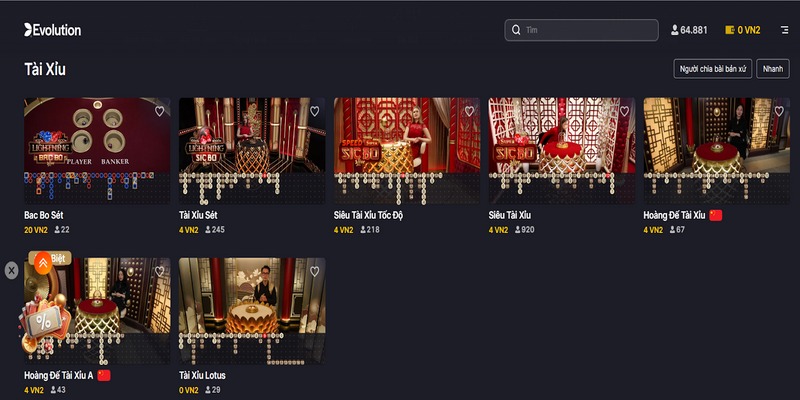
Task: Open the percent coupon promo icon
Action: click(x=43, y=322)
